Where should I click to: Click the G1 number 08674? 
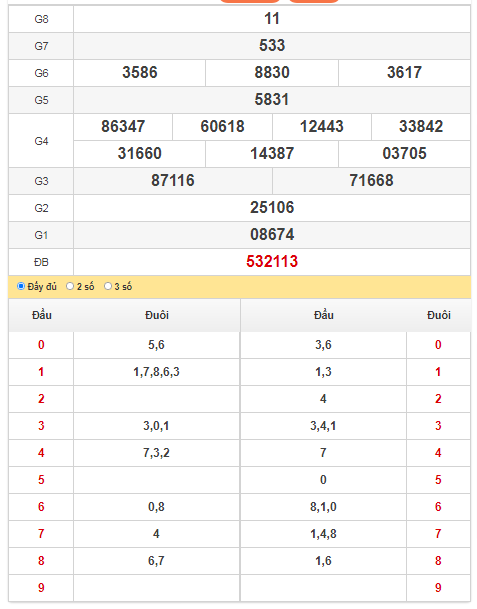point(272,235)
